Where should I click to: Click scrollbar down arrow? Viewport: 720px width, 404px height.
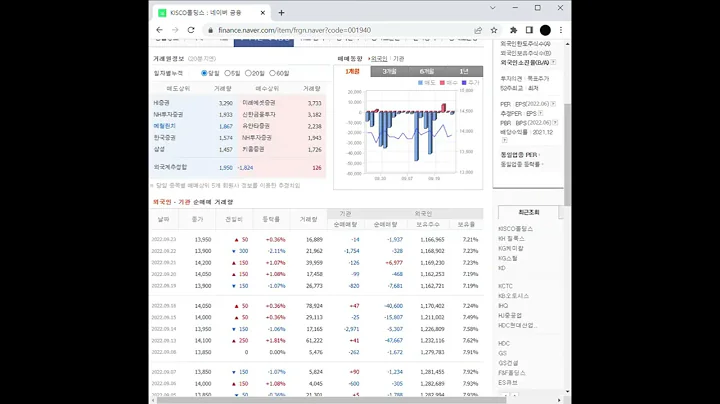click(568, 392)
